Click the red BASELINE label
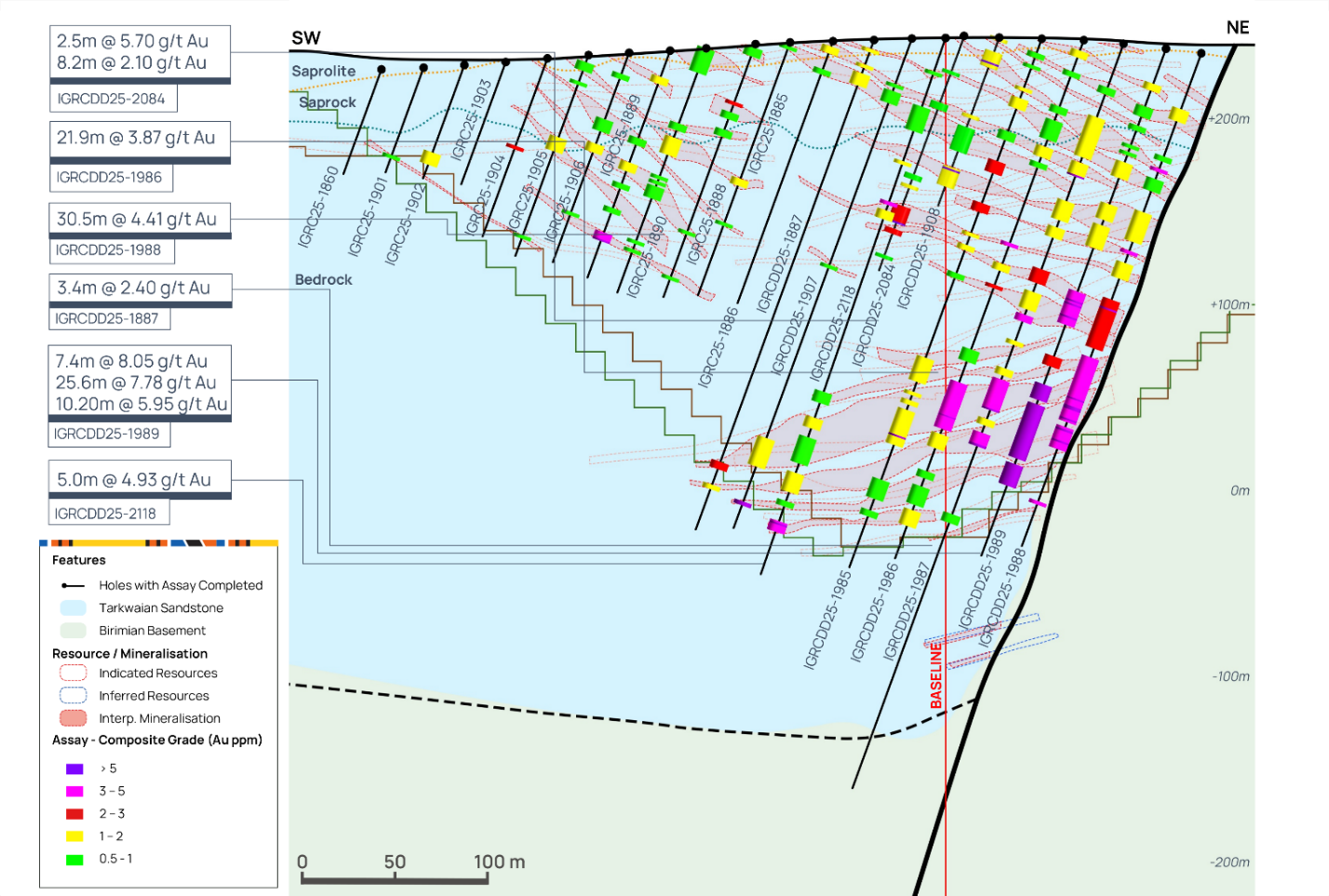Screen dimensions: 1329x896 pos(936,675)
